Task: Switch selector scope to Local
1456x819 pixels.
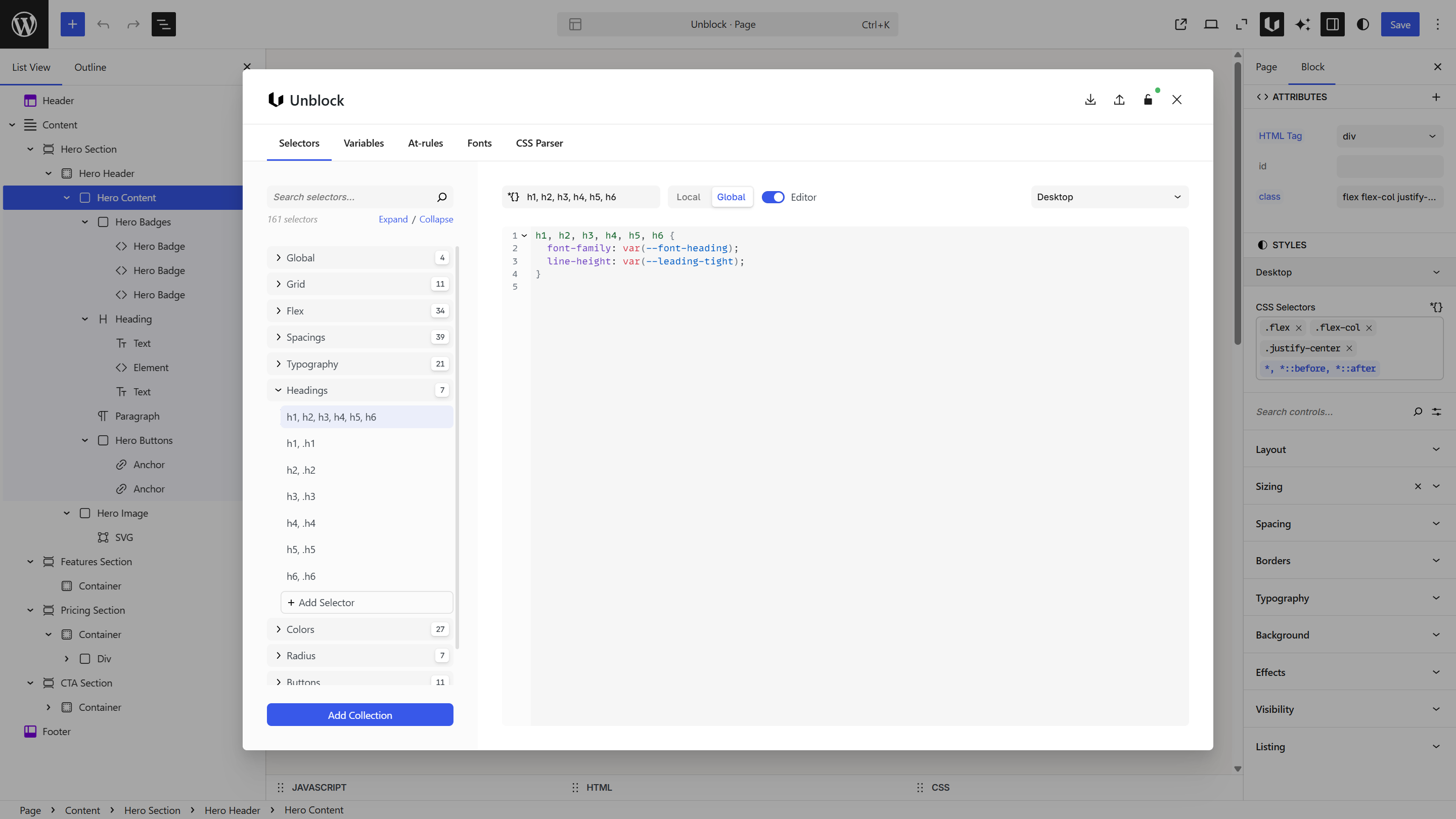Action: point(688,197)
